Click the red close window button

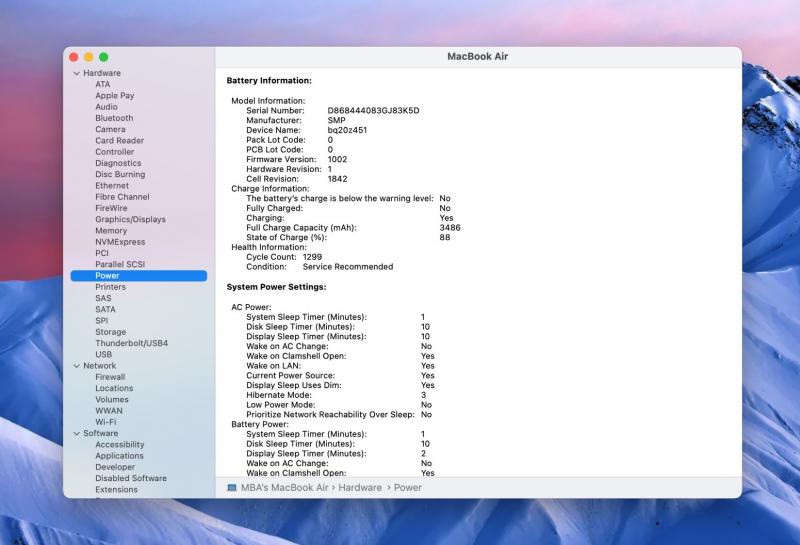(74, 57)
